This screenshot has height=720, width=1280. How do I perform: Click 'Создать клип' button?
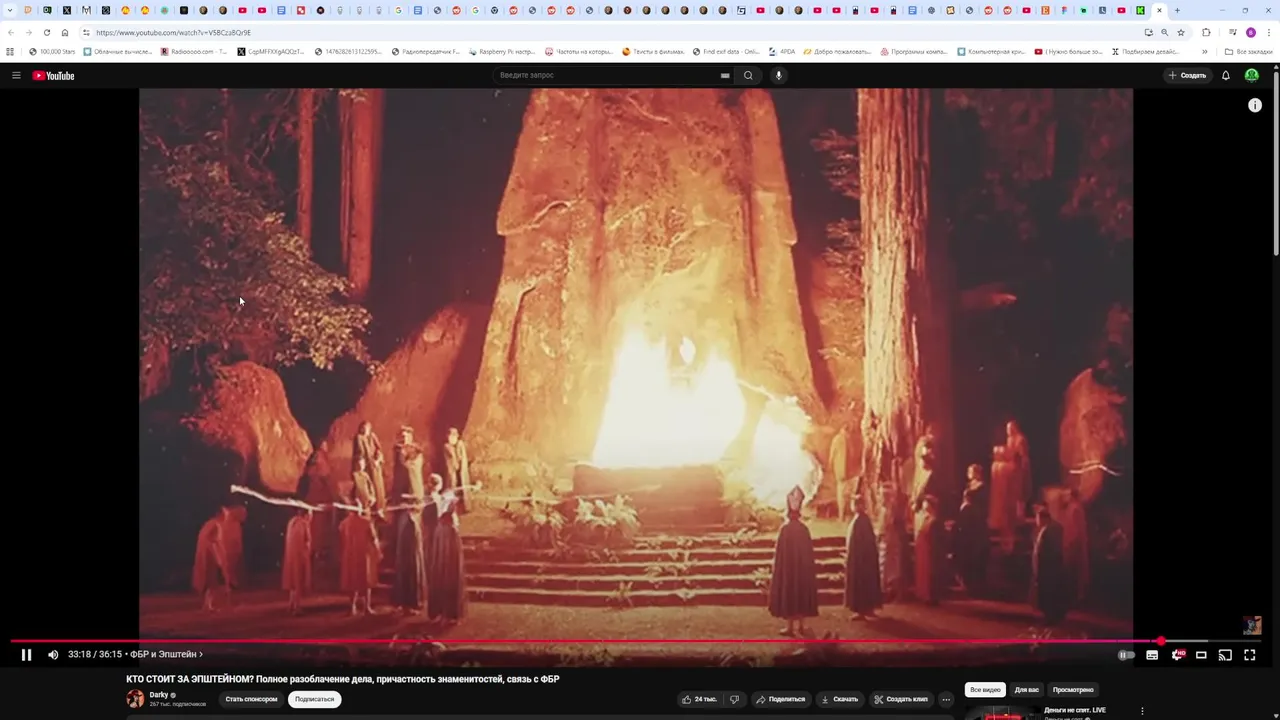click(901, 699)
